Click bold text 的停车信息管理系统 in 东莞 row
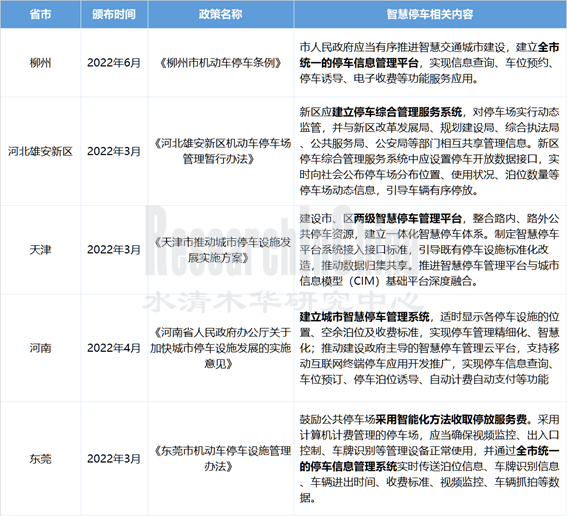This screenshot has height=516, width=567. pos(348,466)
